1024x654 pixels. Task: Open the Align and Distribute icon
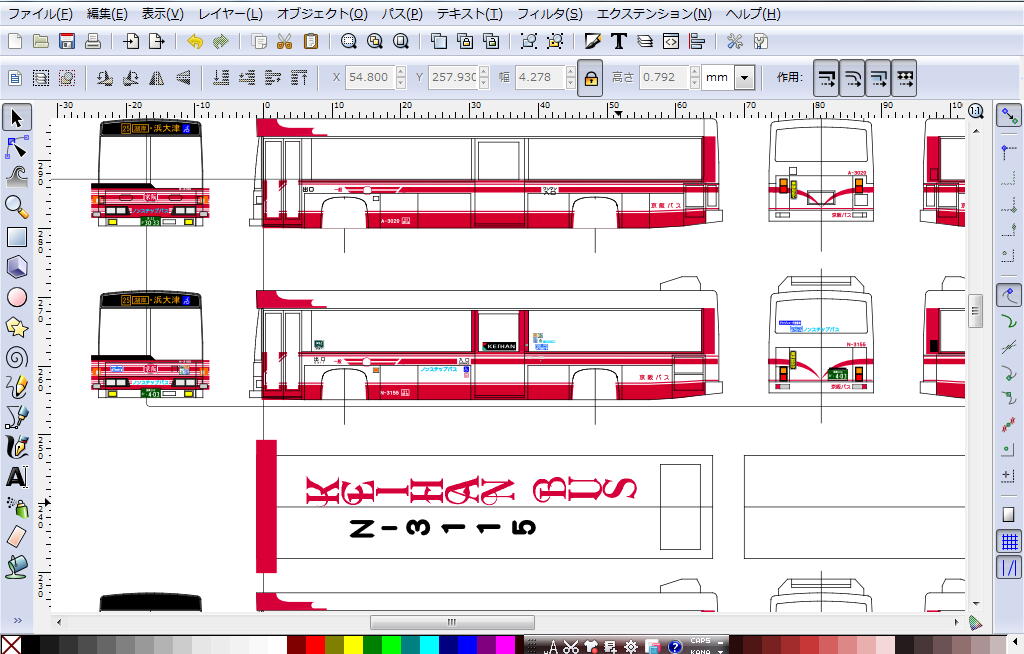tap(697, 42)
